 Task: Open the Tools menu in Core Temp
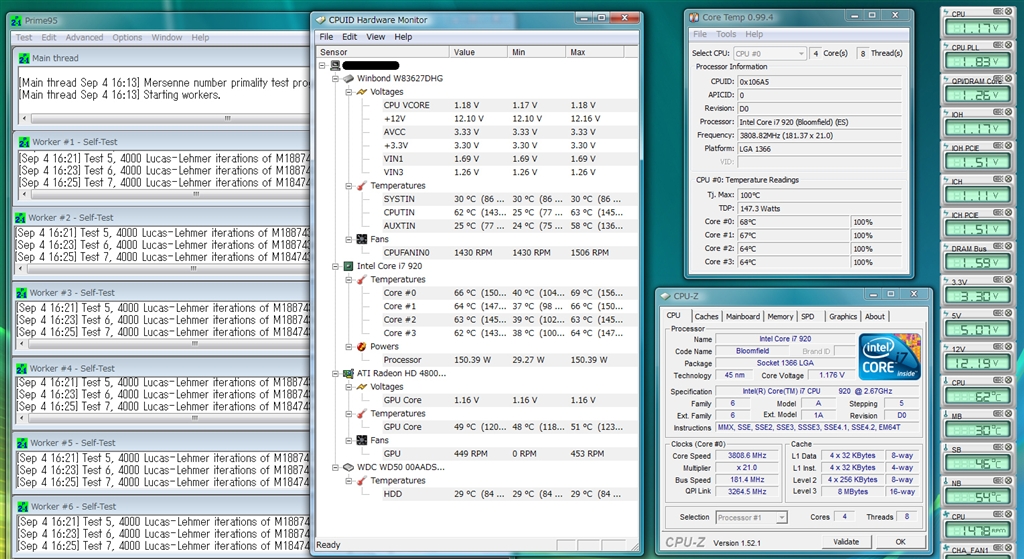tap(726, 34)
